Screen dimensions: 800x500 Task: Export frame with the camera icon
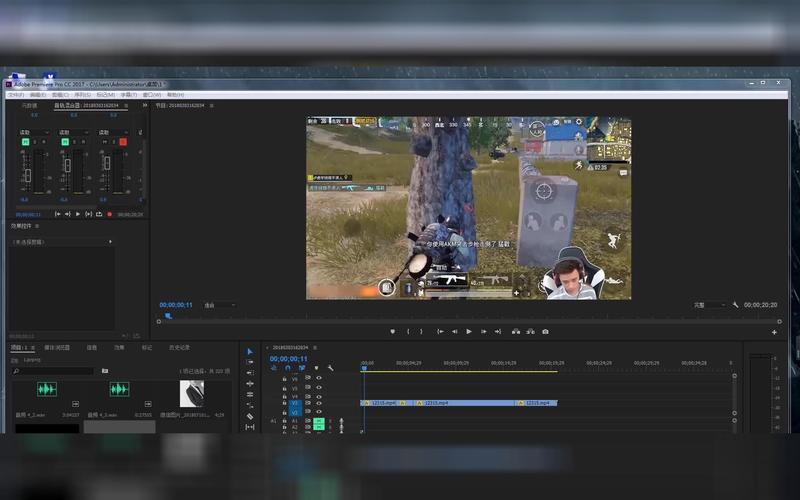[x=545, y=332]
